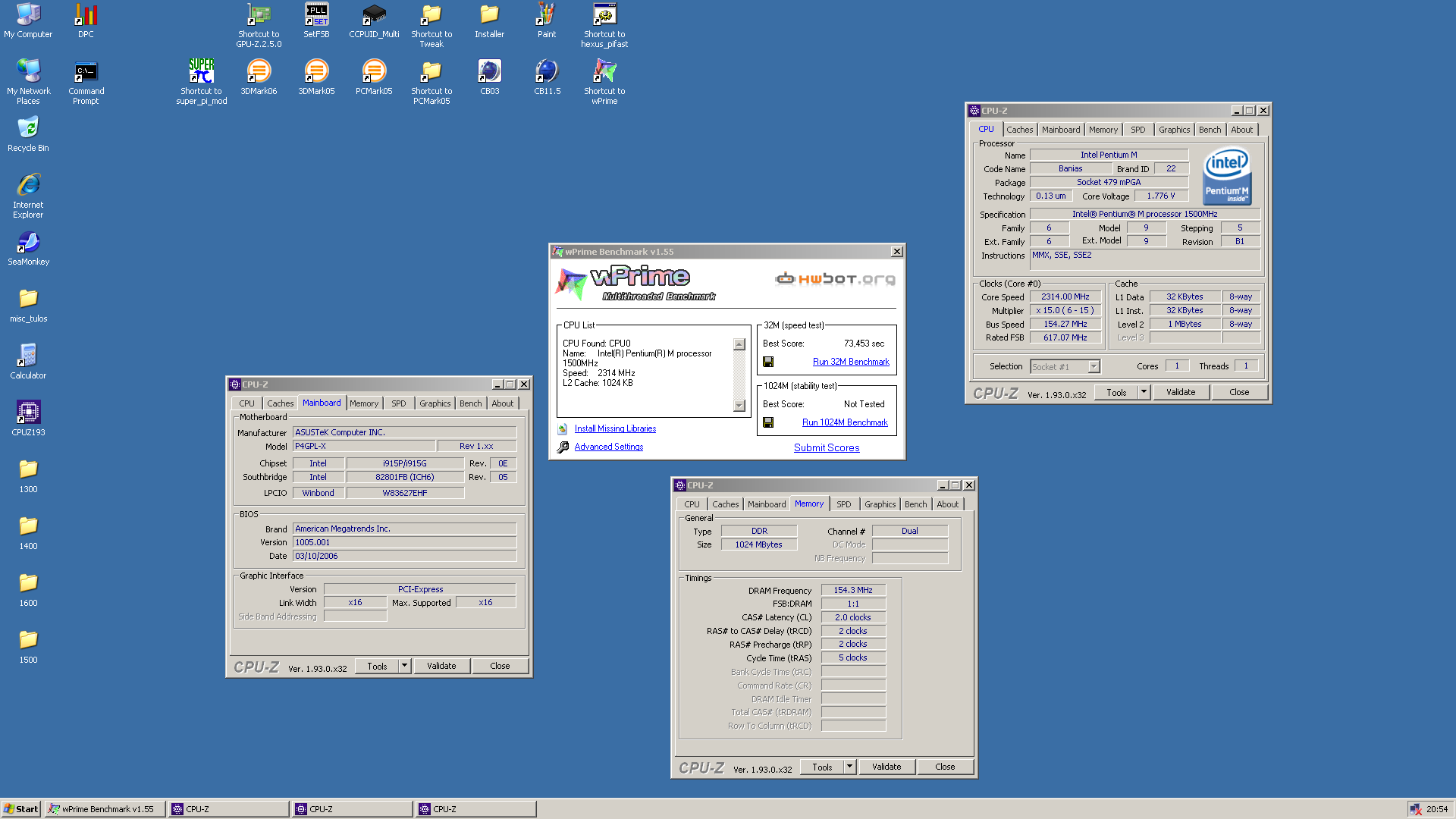Click Close button in Mainboard CPU-Z window
1456x819 pixels.
click(500, 666)
